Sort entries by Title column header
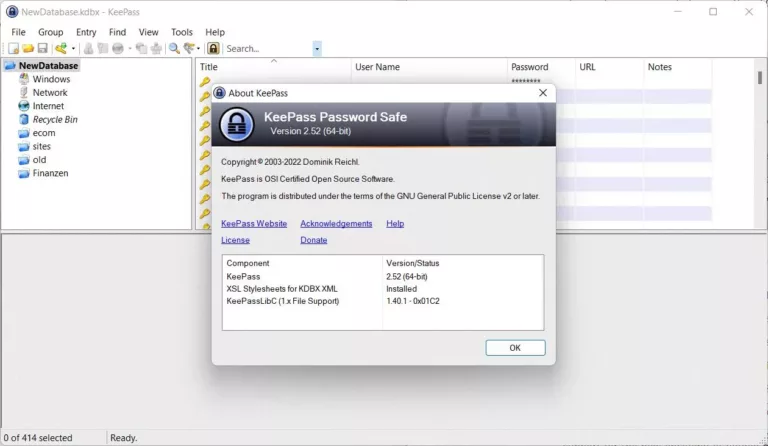The width and height of the screenshot is (768, 446). [273, 67]
